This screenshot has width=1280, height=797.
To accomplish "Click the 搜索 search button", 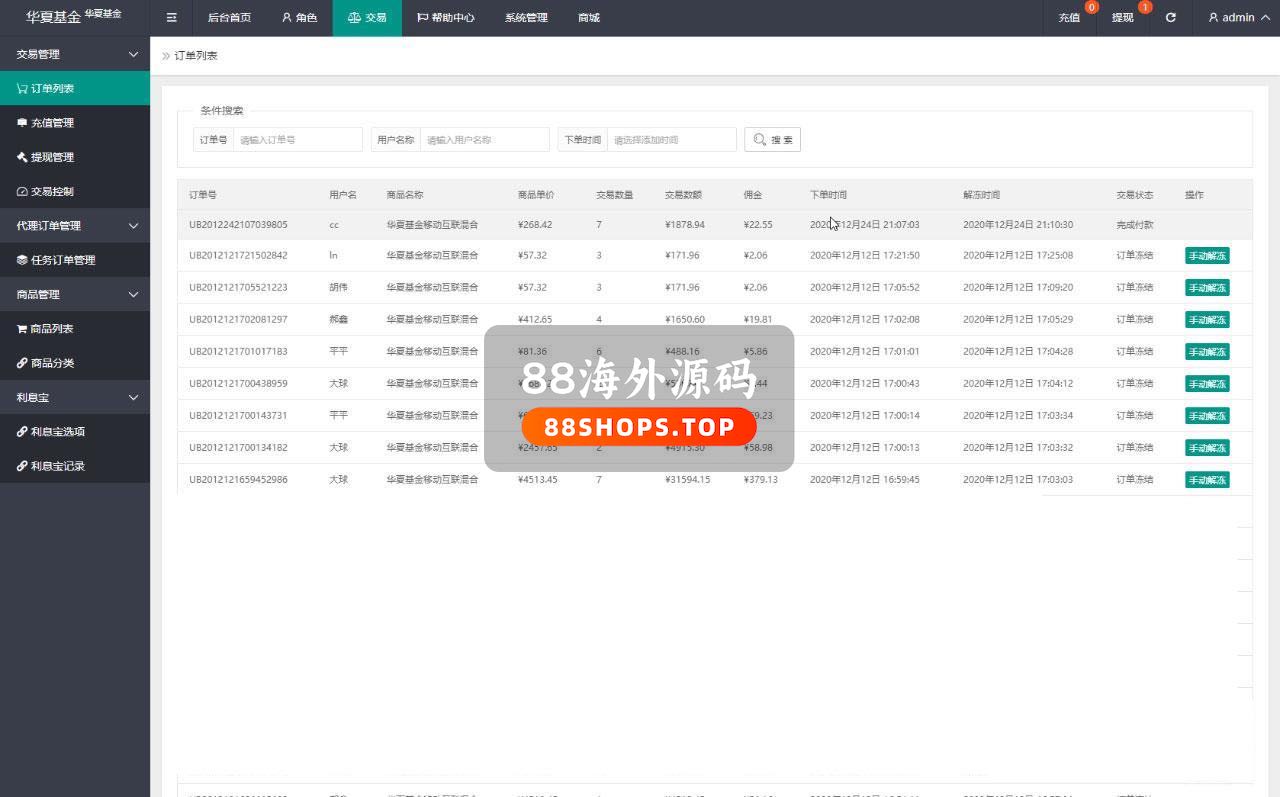I will [x=772, y=140].
